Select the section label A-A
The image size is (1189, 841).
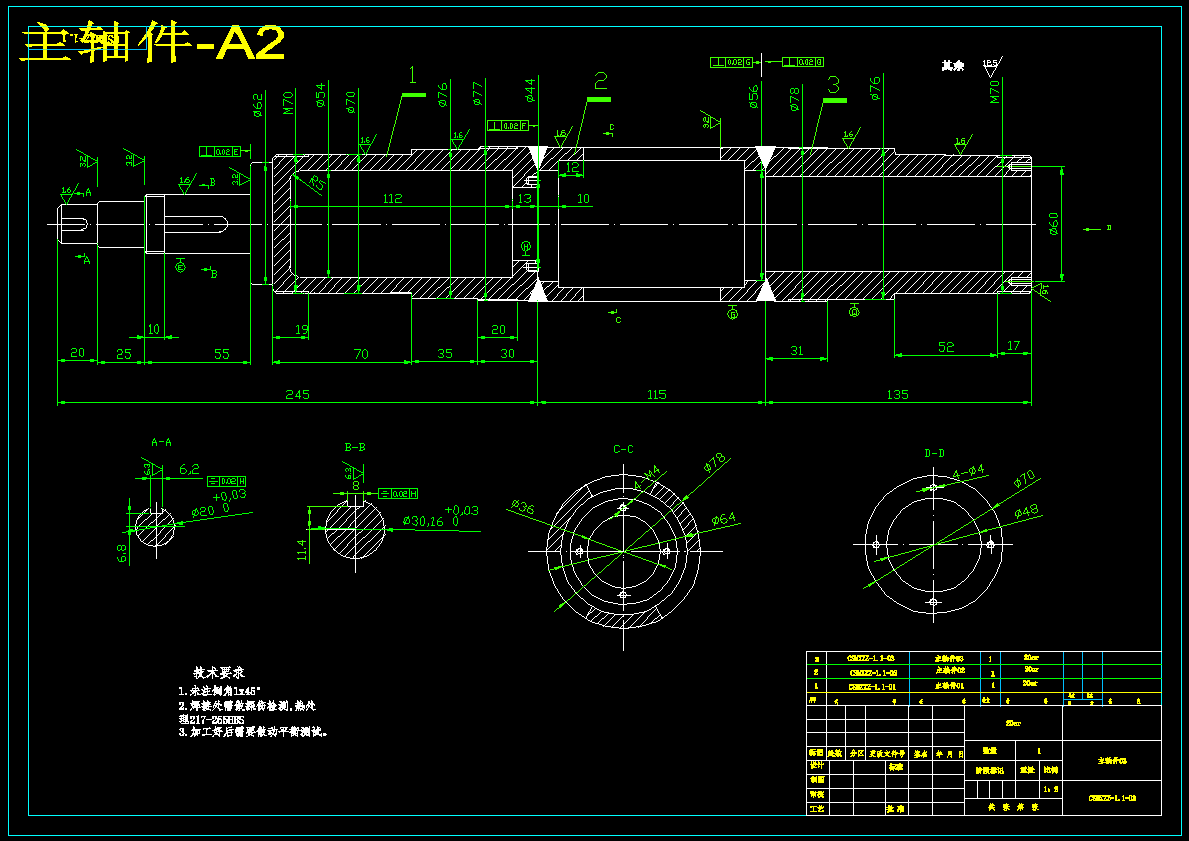[x=162, y=442]
